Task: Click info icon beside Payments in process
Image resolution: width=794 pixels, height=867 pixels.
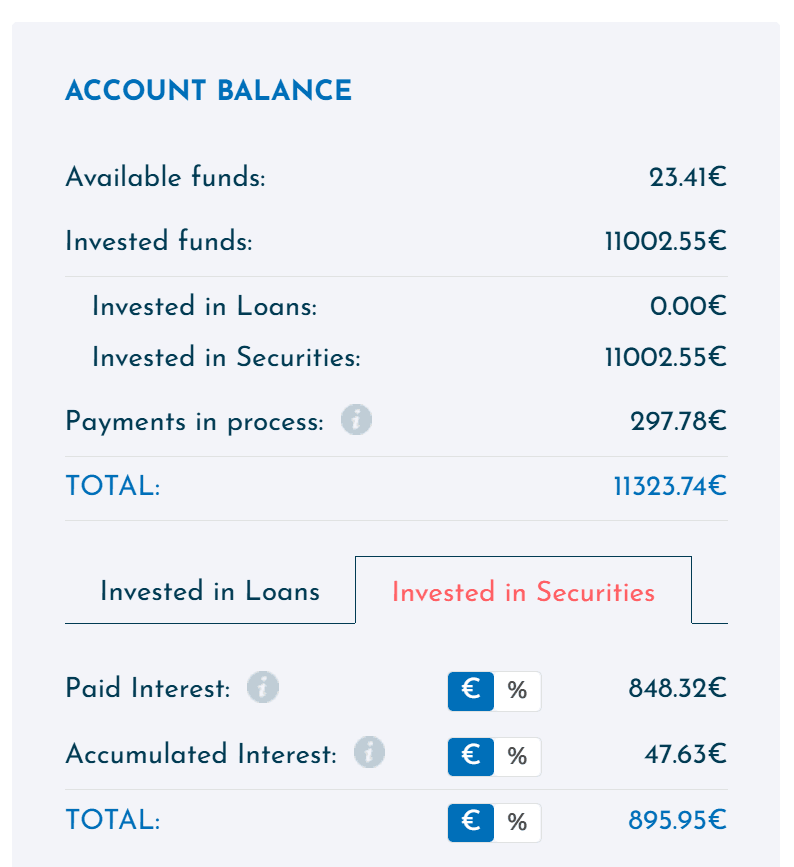Action: tap(356, 420)
